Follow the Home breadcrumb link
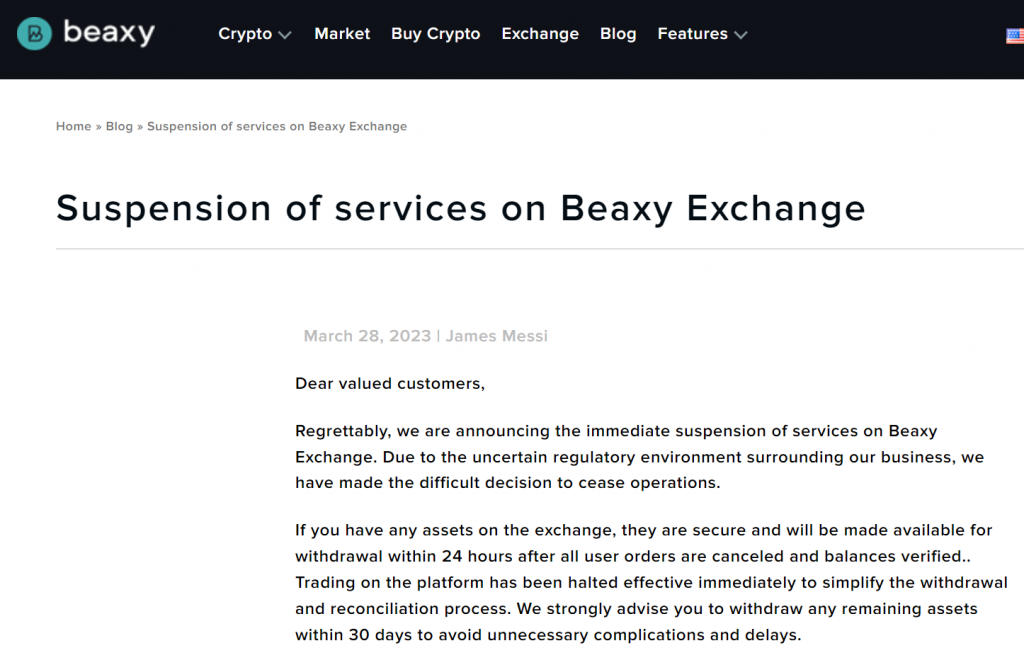1024x665 pixels. [x=73, y=127]
